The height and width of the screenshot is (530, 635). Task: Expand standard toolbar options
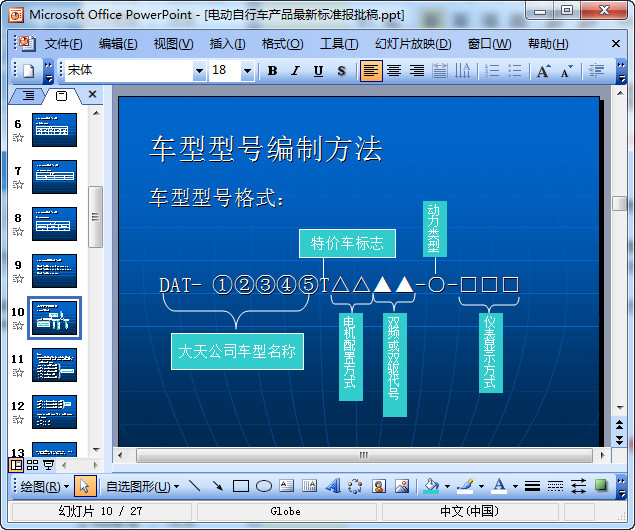coord(48,71)
